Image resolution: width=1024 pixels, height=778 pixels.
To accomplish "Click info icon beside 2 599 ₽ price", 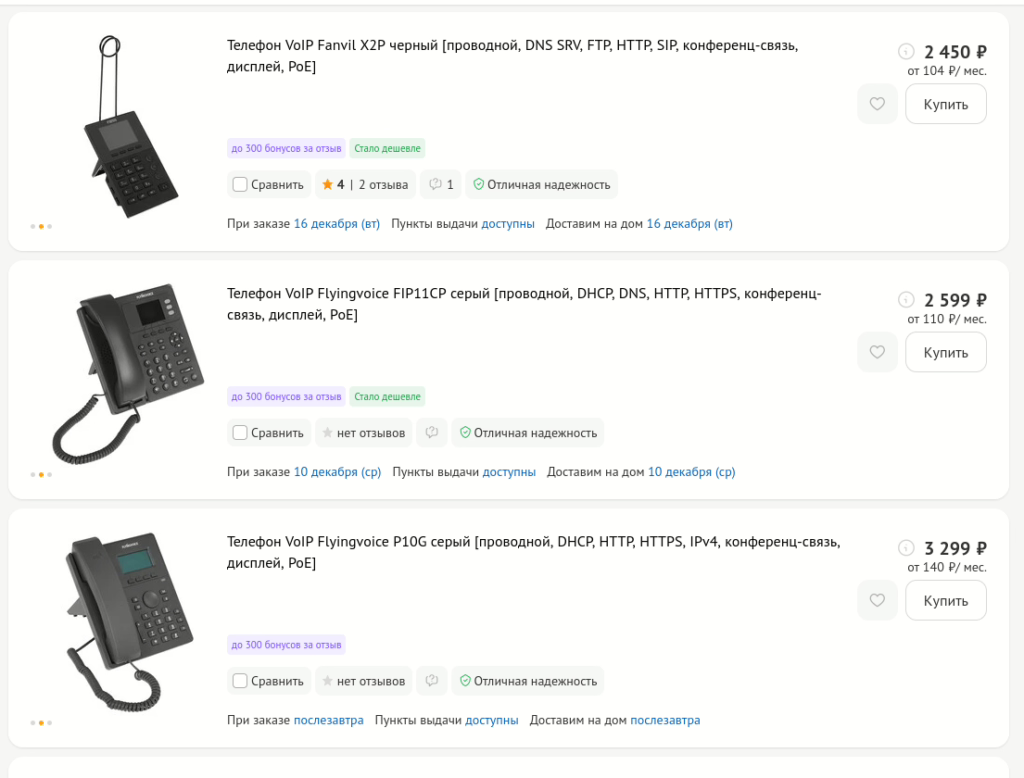I will coord(906,299).
